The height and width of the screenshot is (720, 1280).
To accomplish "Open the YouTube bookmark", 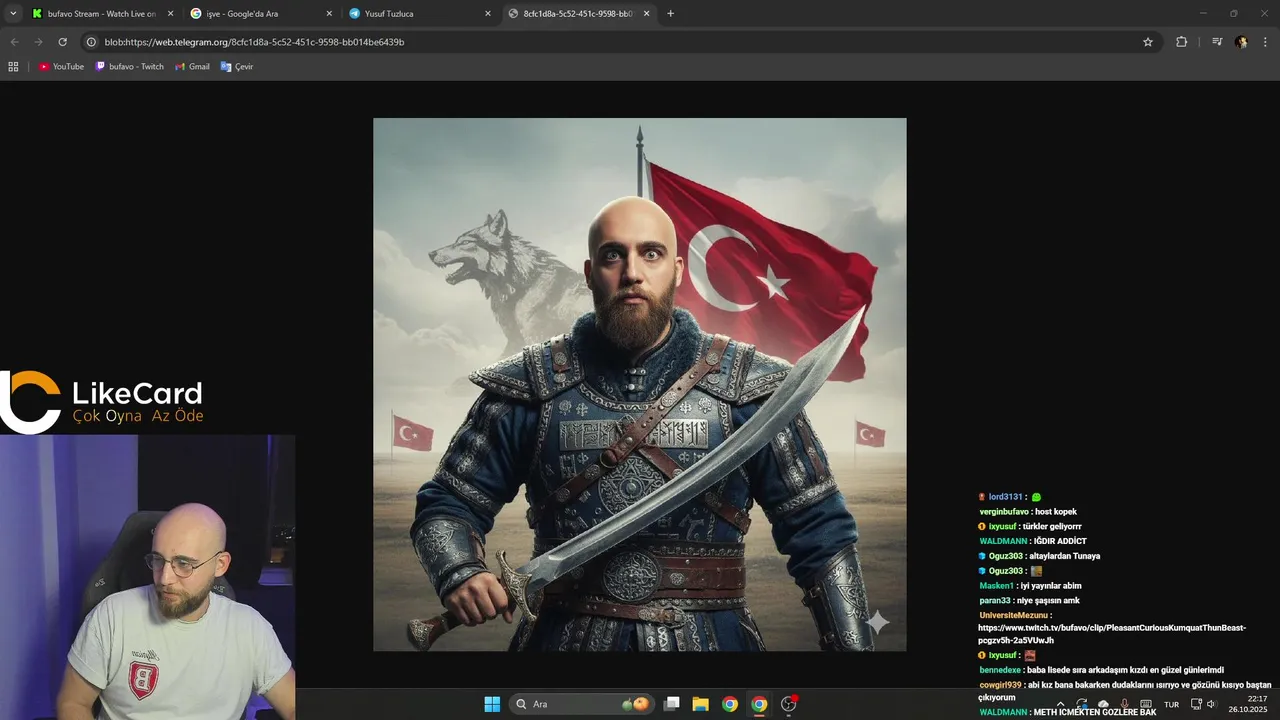I will pos(61,66).
